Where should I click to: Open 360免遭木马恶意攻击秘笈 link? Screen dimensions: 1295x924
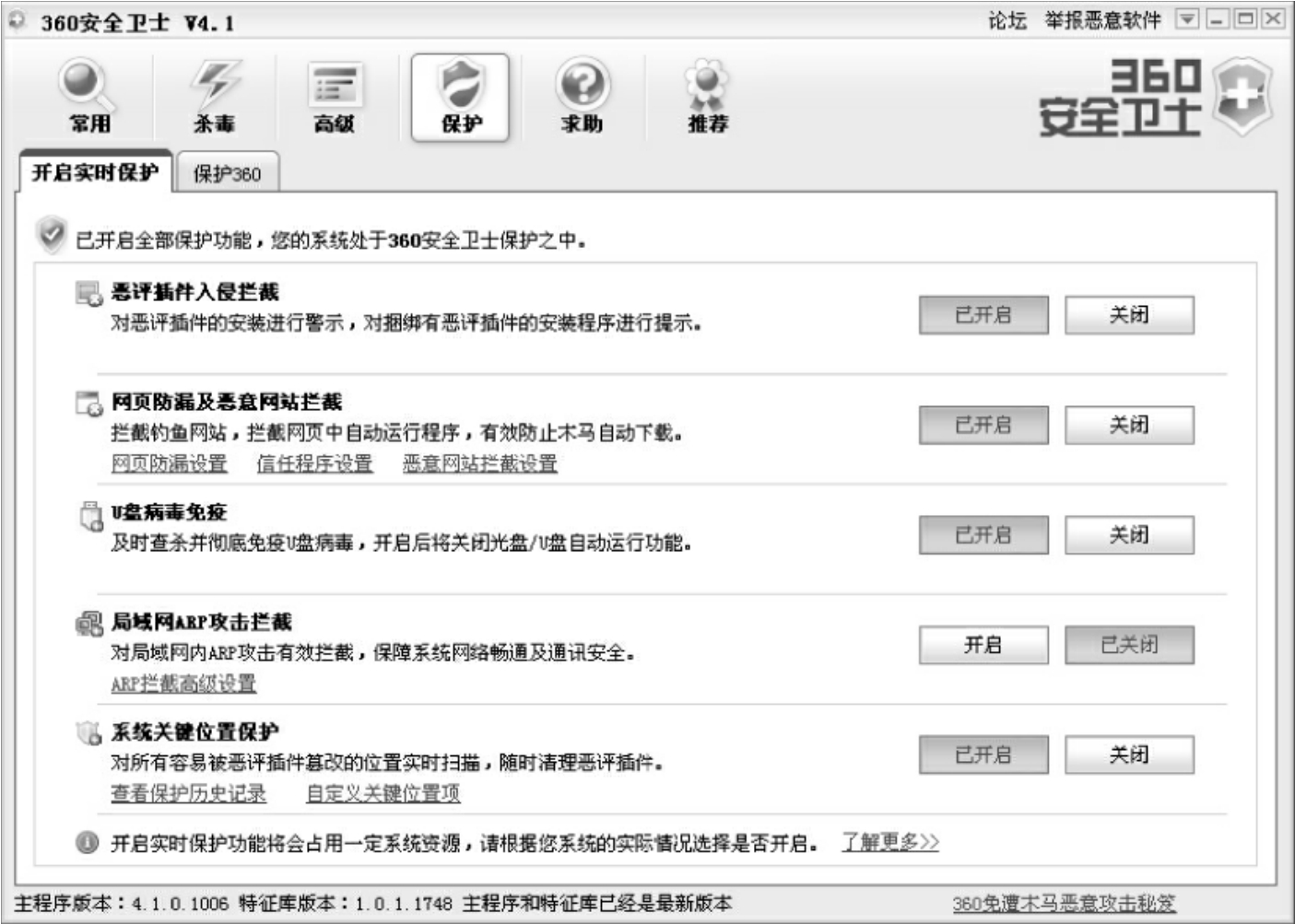tap(1064, 904)
